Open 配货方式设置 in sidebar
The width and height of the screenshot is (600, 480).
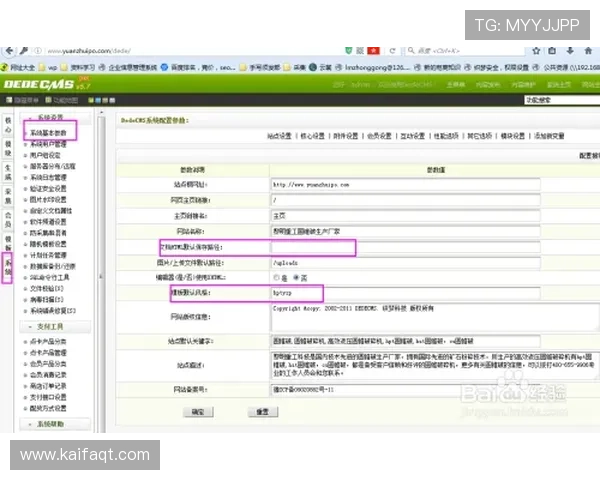click(x=48, y=408)
